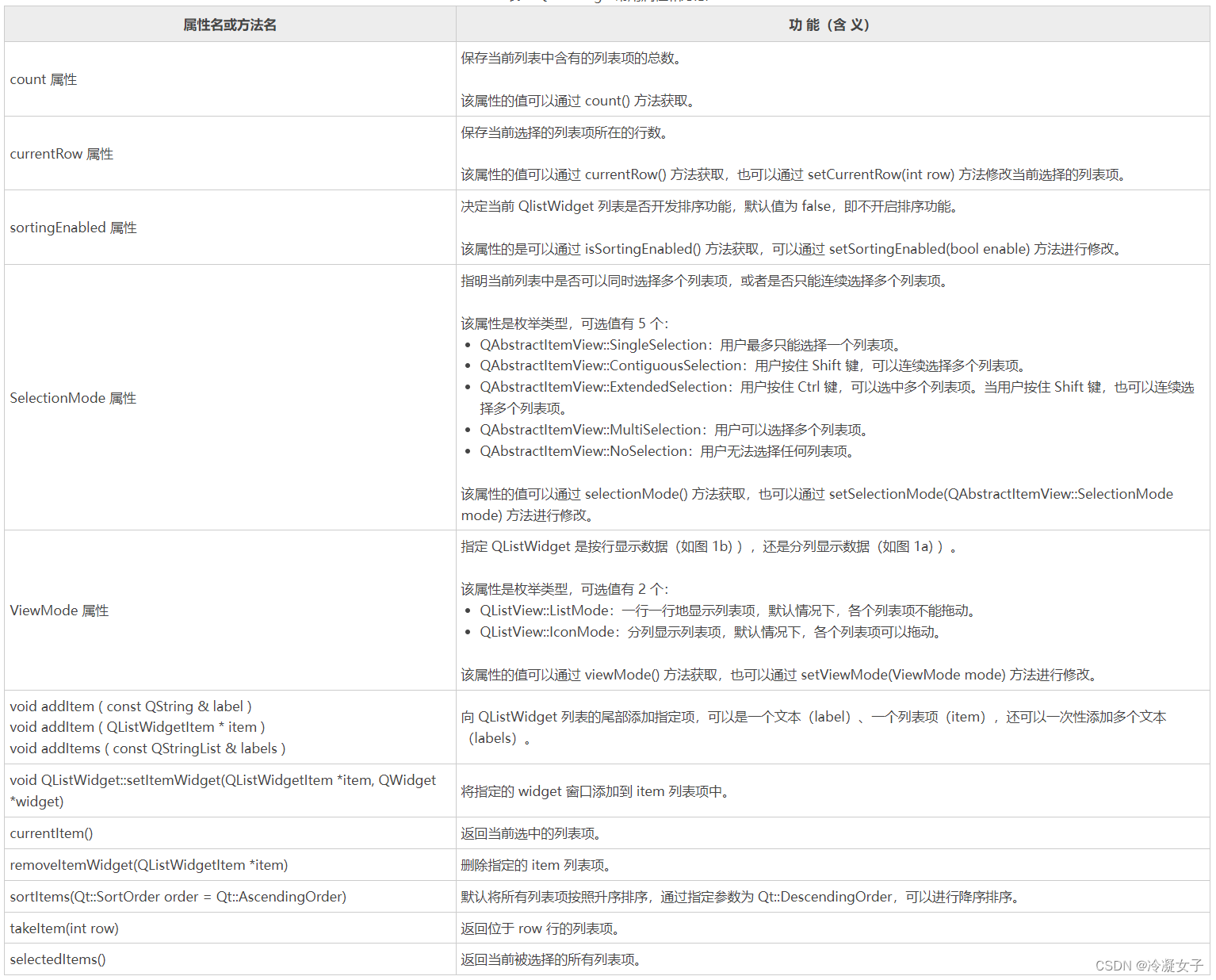Click line 指明当前列表中是否可以同时选择多个列表项
The width and height of the screenshot is (1216, 980).
[706, 281]
